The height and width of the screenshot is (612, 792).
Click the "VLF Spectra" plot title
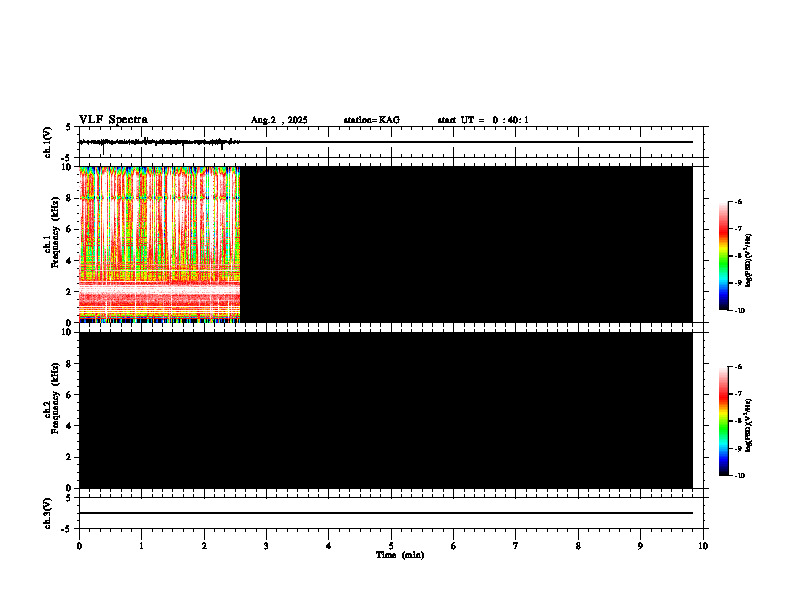pos(113,120)
